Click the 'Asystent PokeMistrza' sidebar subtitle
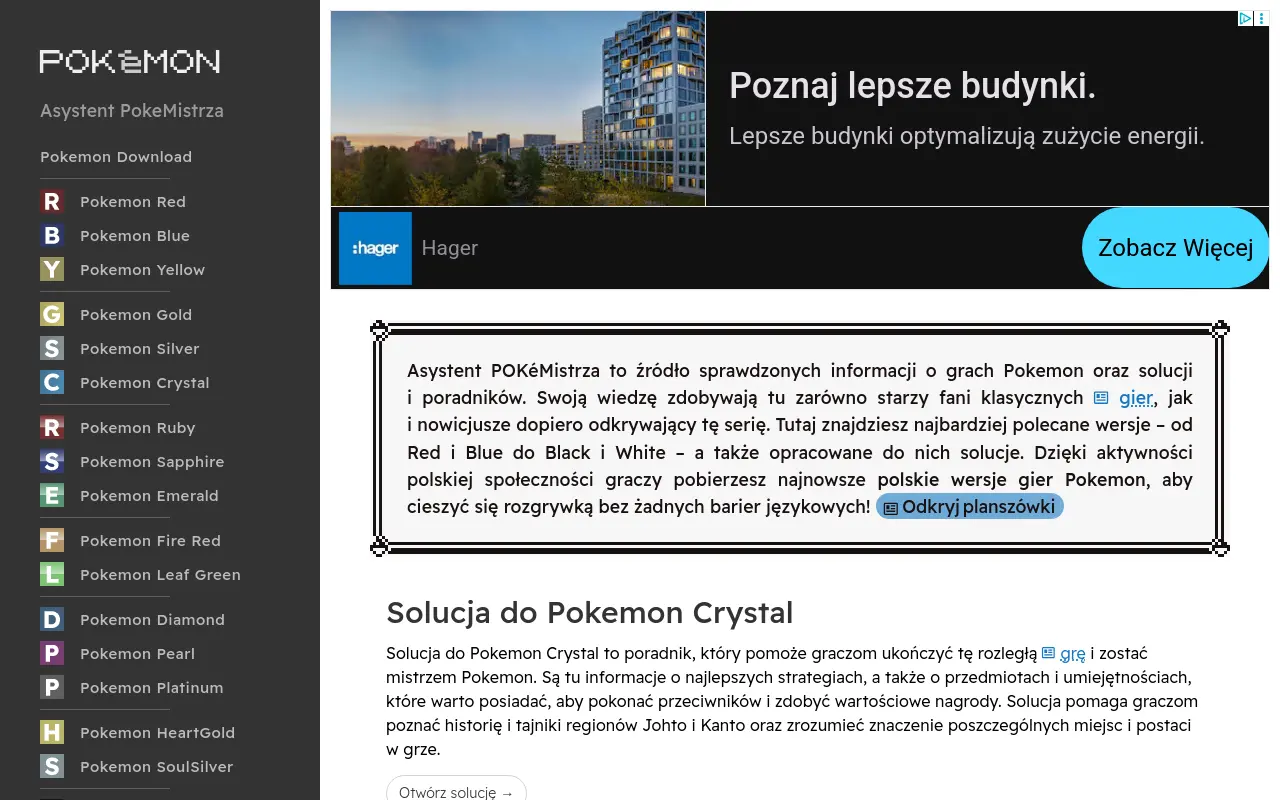The image size is (1280, 800). click(132, 111)
